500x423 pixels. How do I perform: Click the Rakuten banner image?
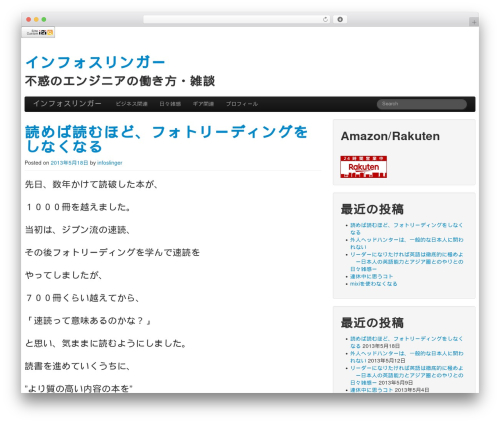pos(363,167)
